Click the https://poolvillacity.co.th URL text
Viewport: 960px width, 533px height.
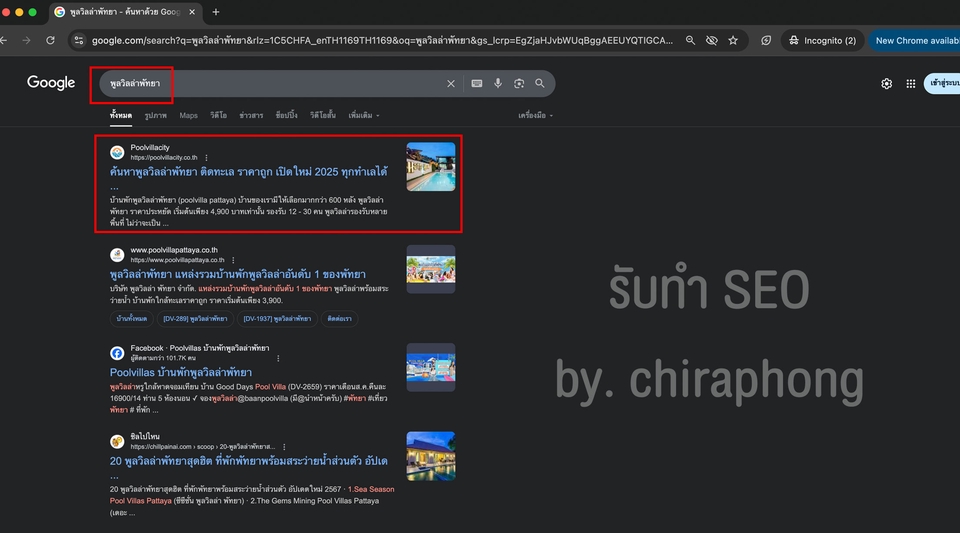163,157
